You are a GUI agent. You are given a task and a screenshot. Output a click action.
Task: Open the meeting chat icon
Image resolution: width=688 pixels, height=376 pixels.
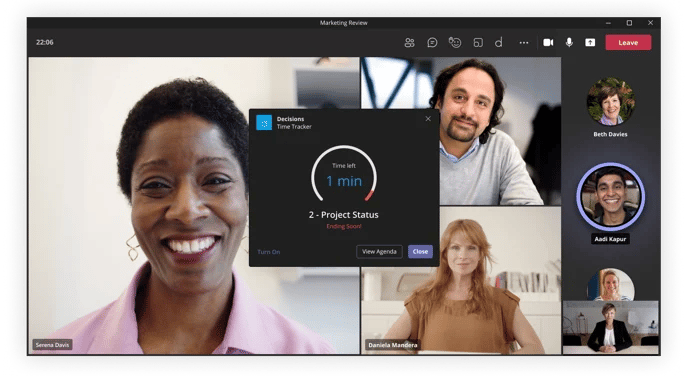coord(432,43)
